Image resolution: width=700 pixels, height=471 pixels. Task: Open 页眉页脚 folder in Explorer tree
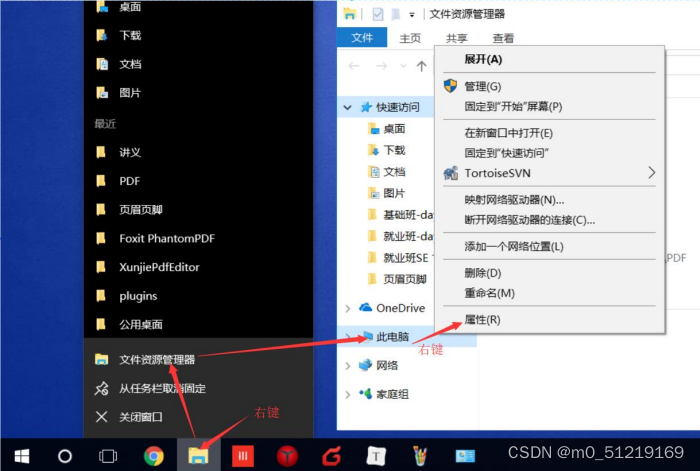(x=405, y=279)
